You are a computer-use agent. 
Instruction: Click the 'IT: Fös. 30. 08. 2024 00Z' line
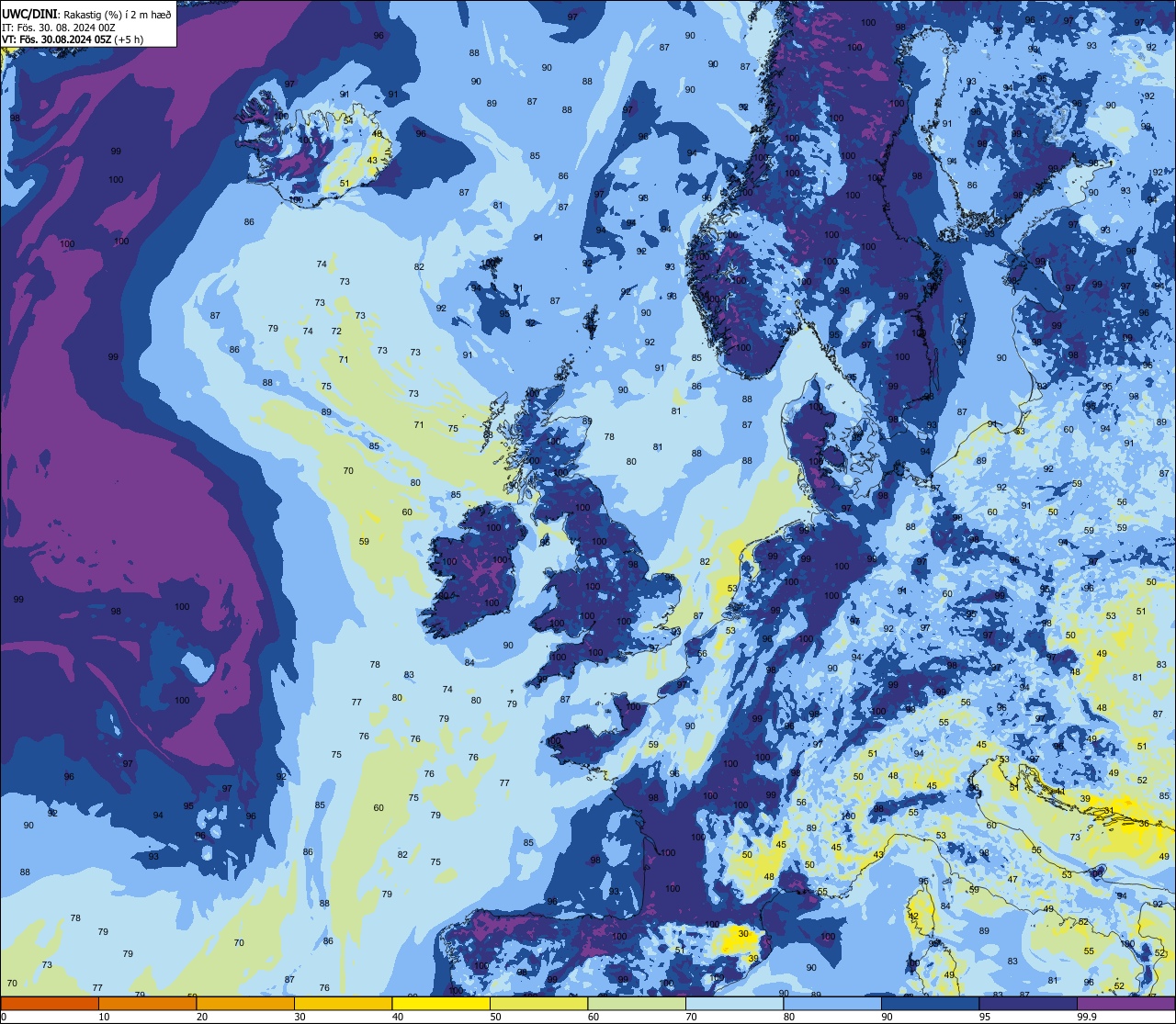[59, 28]
